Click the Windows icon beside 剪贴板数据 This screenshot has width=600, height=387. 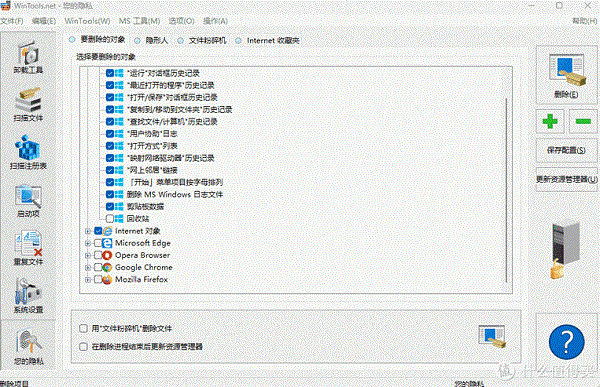[x=119, y=206]
